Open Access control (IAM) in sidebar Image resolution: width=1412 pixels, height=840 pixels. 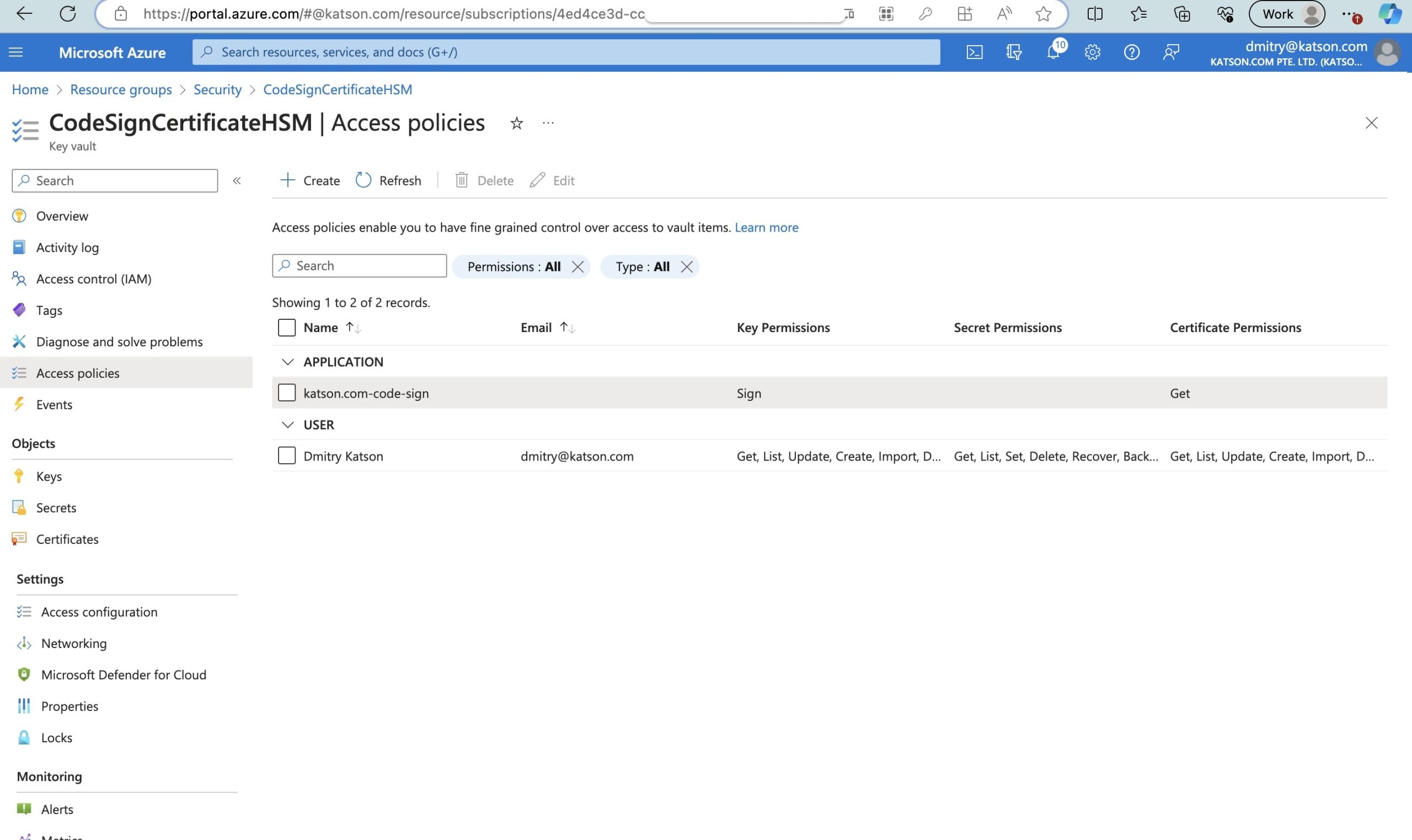point(93,279)
